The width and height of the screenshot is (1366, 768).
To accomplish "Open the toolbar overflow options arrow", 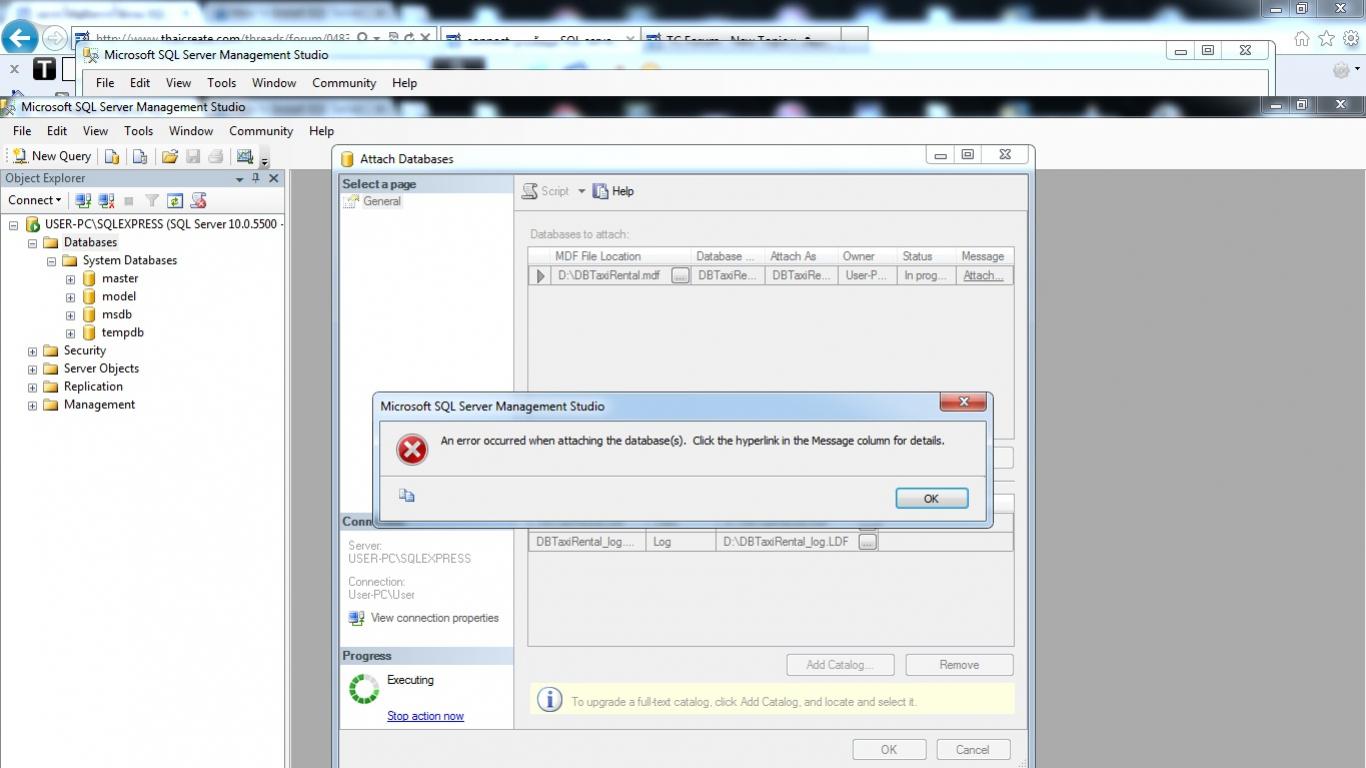I will 265,161.
